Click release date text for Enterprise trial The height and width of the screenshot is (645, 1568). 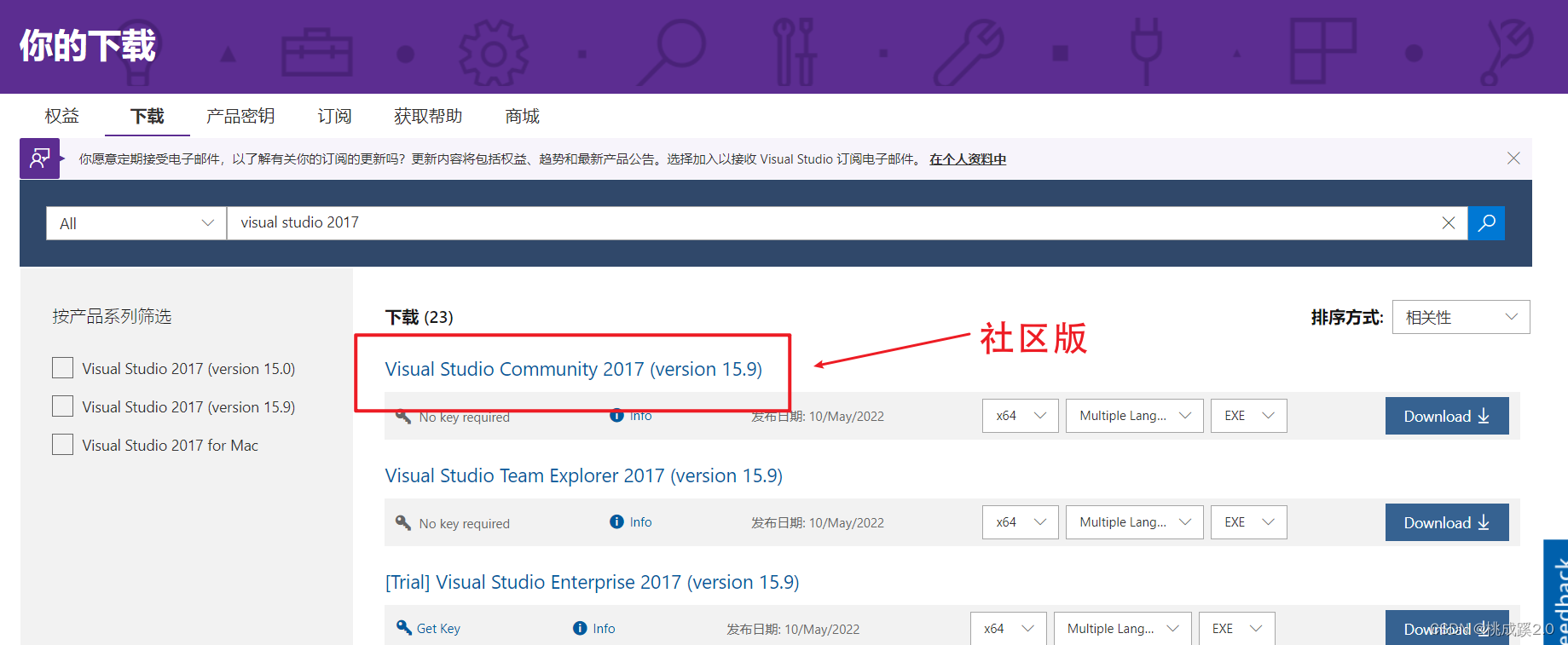793,630
